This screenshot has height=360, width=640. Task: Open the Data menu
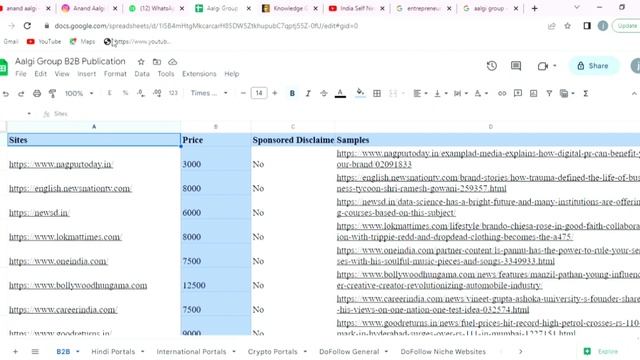pyautogui.click(x=142, y=74)
